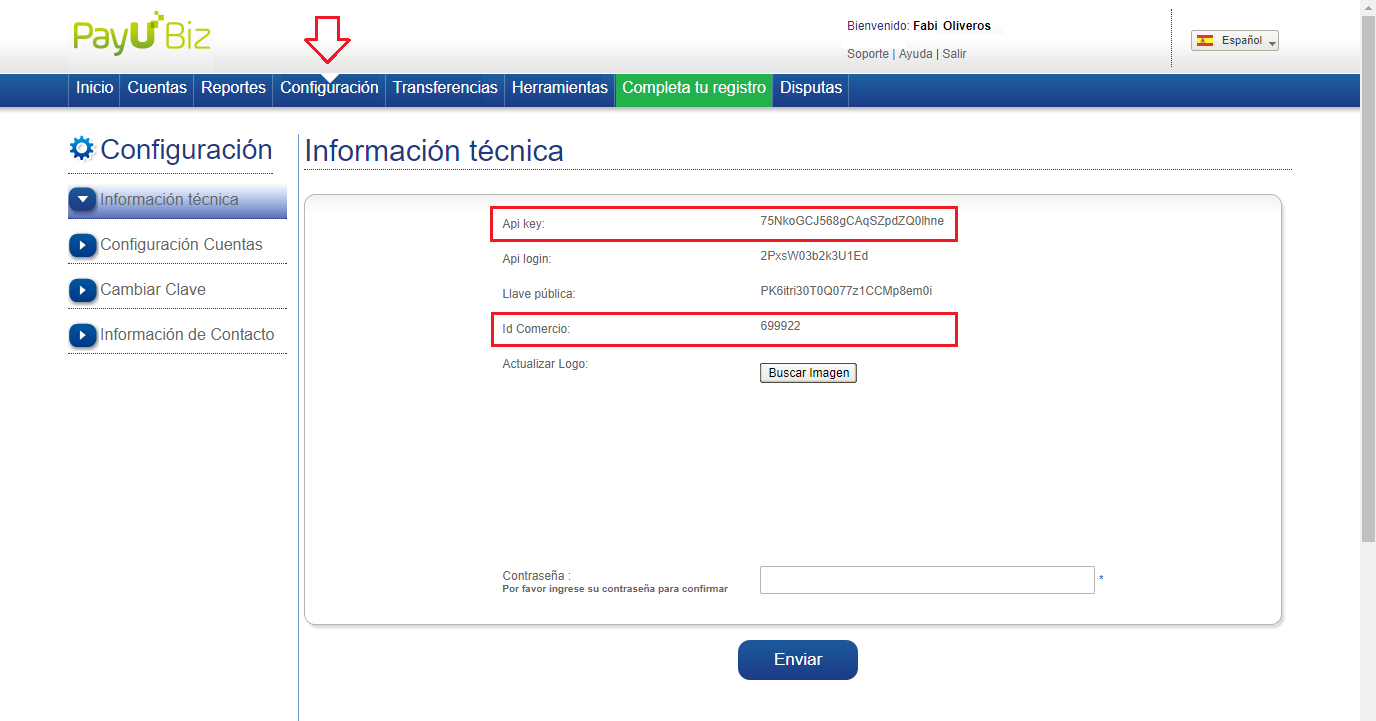Open the Español language dropdown
Viewport: 1376px width, 721px height.
point(1235,41)
